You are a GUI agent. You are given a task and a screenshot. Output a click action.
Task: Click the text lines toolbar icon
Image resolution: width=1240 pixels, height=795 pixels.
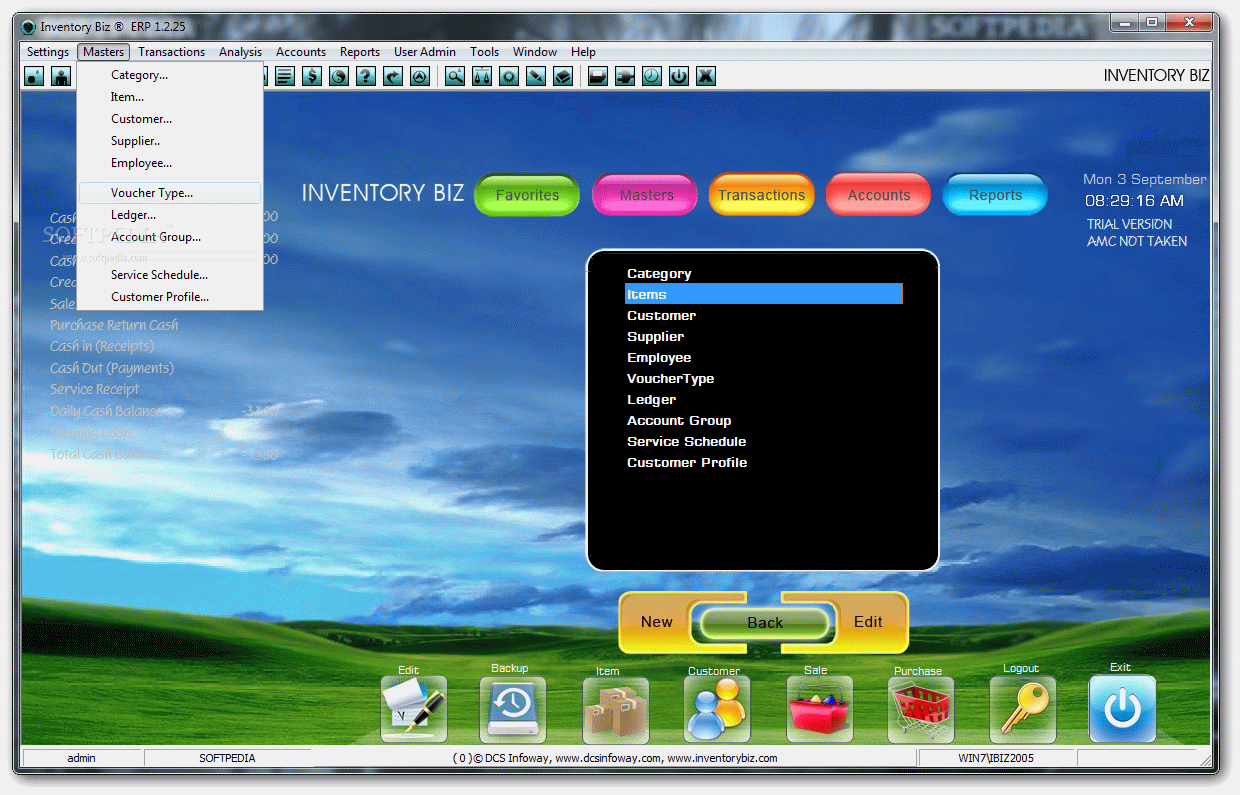click(x=285, y=75)
